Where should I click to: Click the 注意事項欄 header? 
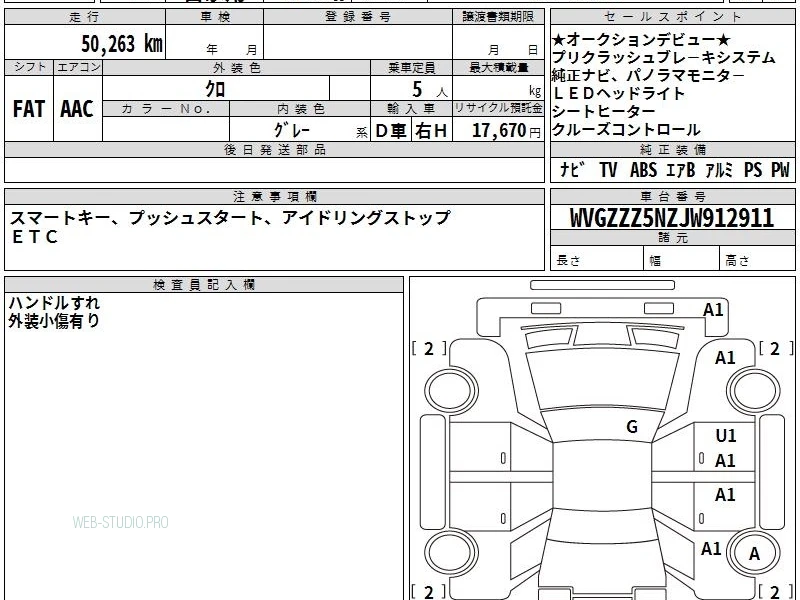[274, 196]
